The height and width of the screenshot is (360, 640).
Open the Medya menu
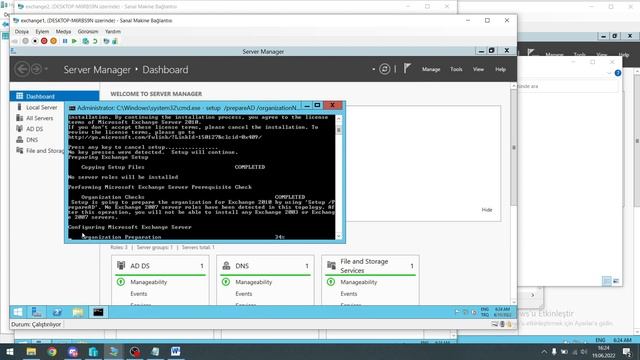pyautogui.click(x=63, y=31)
